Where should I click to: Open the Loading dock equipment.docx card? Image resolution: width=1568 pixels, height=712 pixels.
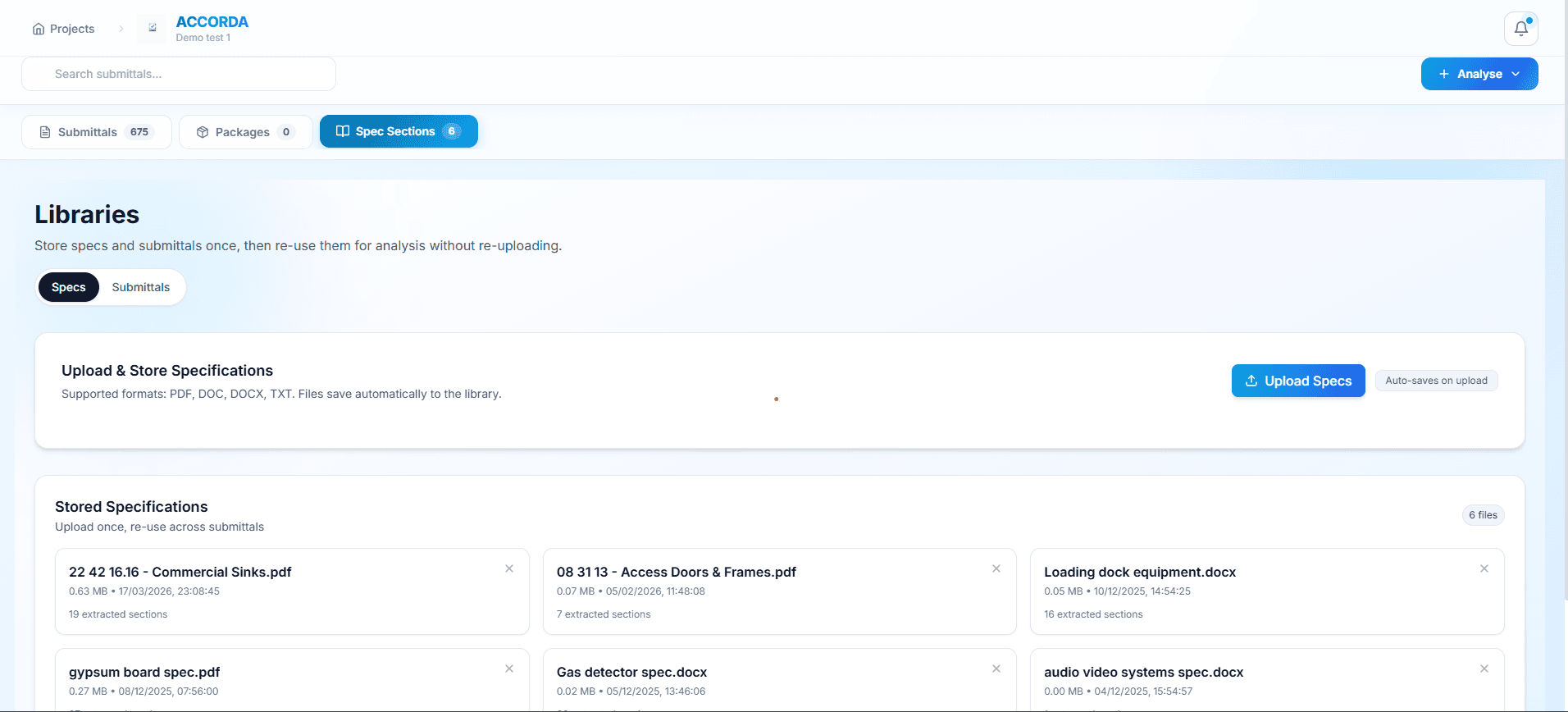[x=1267, y=591]
